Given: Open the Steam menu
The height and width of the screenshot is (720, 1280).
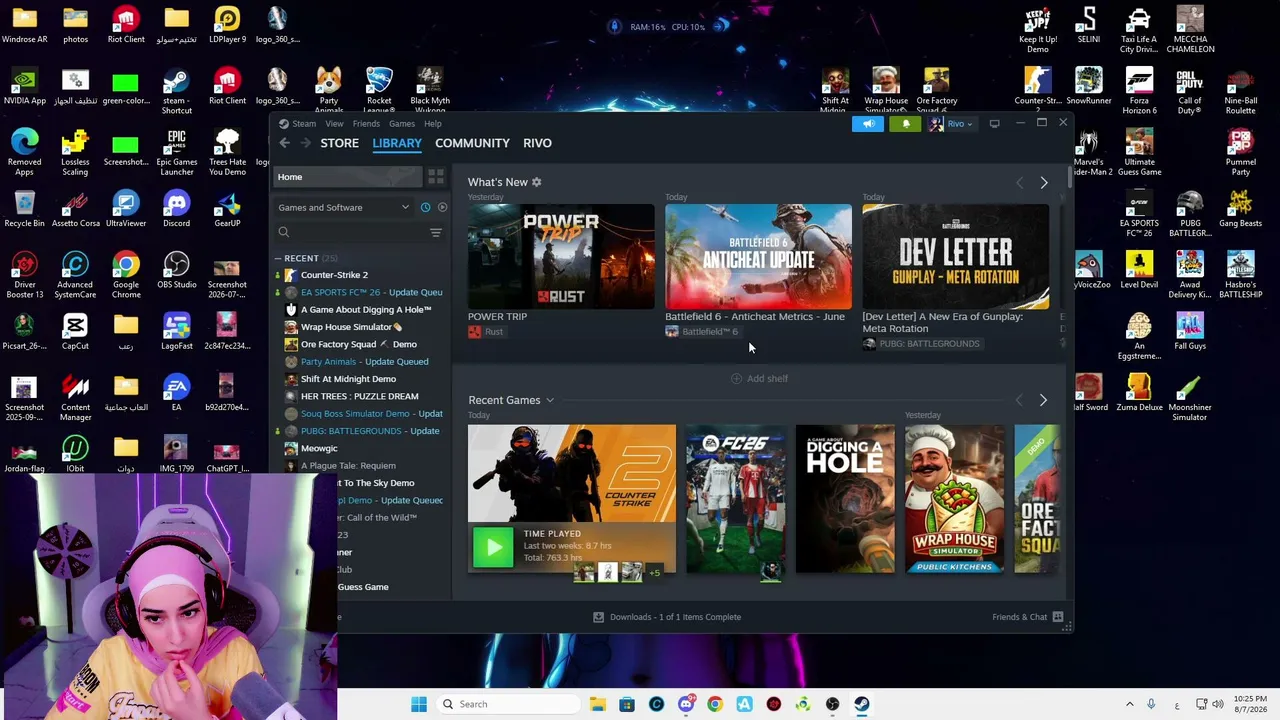Looking at the screenshot, I should 304,124.
